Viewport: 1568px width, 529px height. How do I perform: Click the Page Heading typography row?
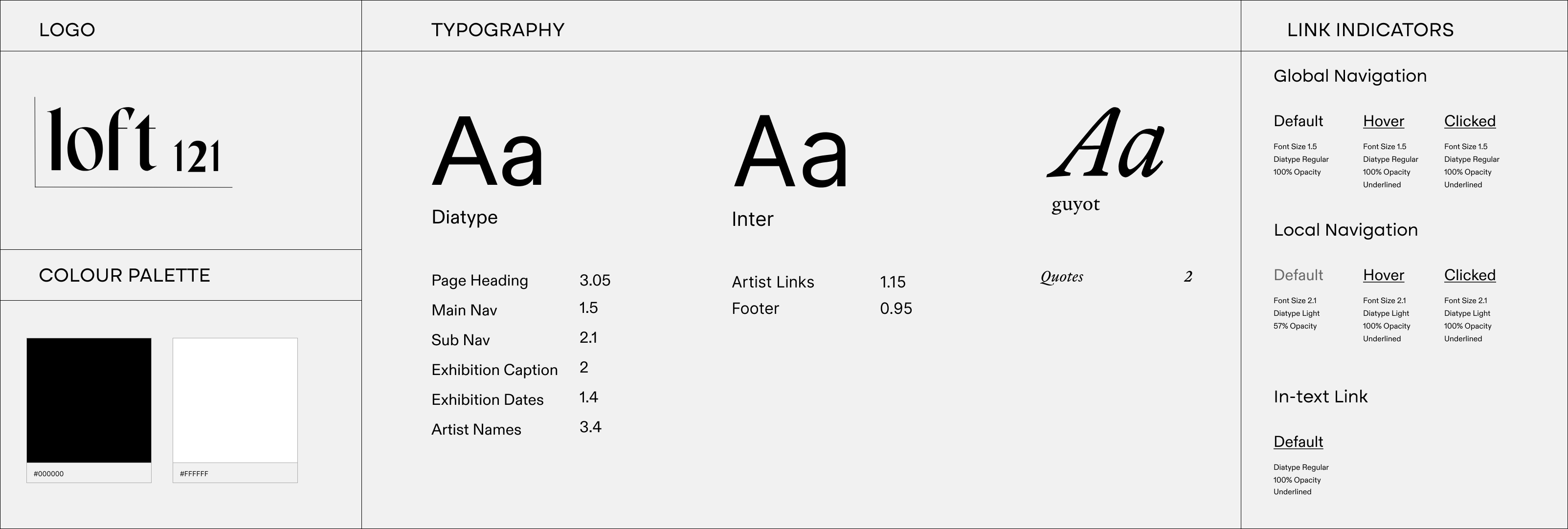(480, 281)
